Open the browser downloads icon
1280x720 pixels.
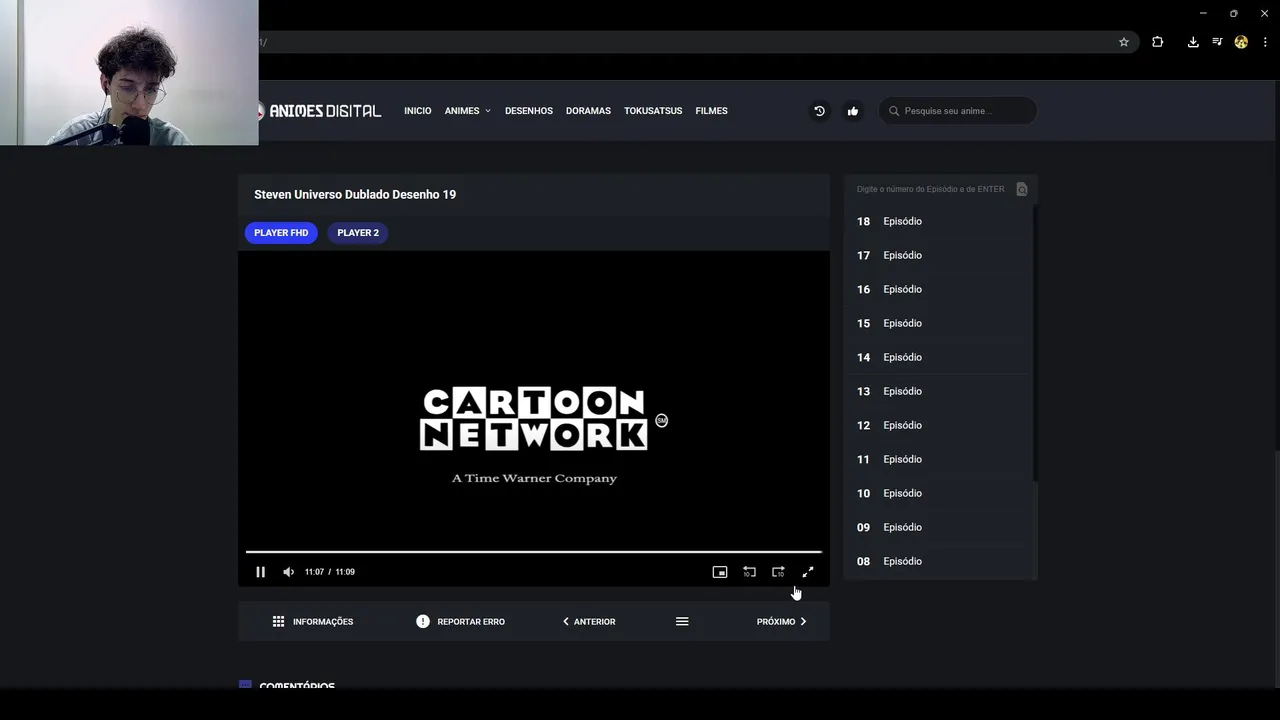click(1193, 42)
